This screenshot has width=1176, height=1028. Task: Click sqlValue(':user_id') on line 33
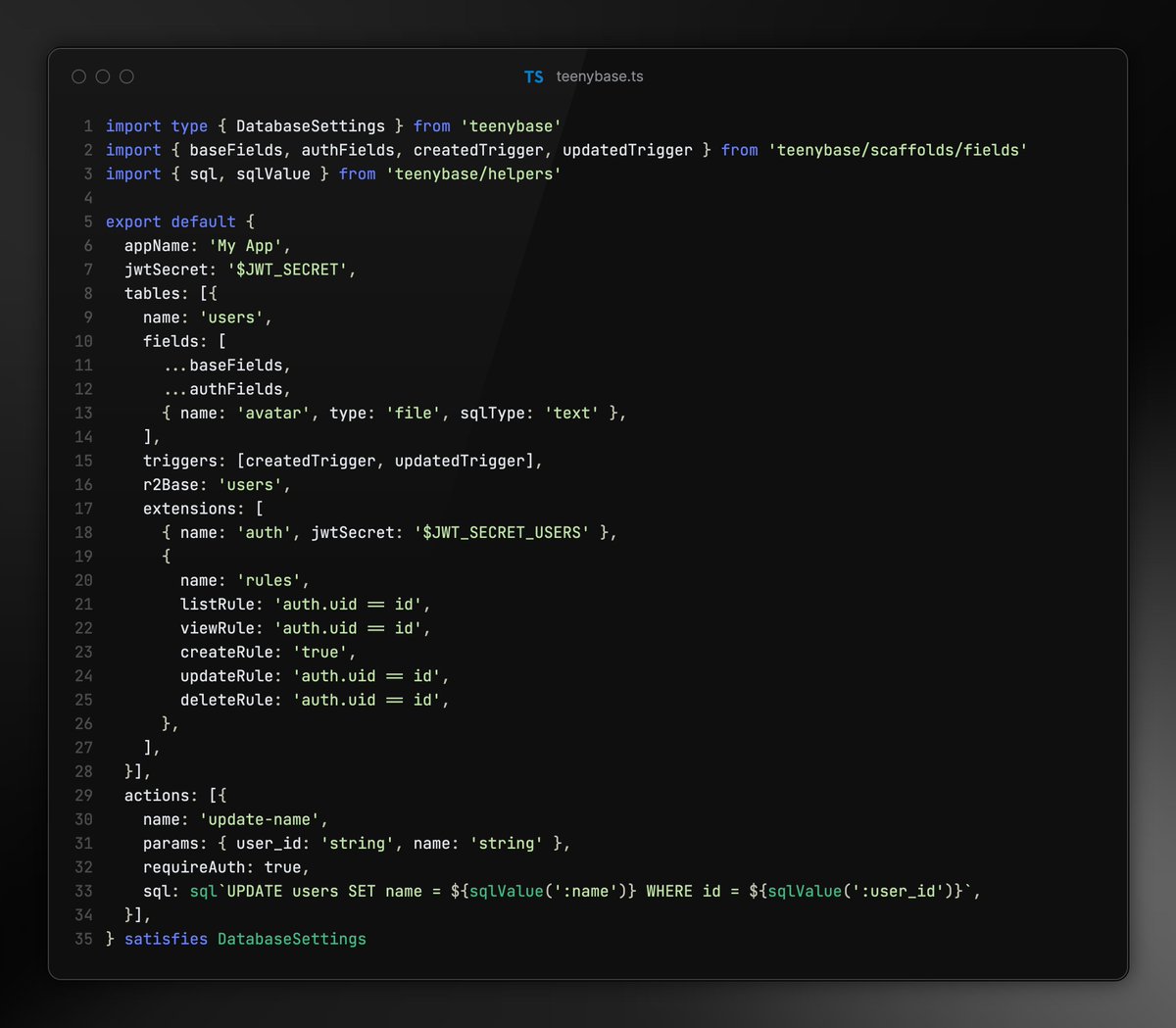click(x=860, y=891)
